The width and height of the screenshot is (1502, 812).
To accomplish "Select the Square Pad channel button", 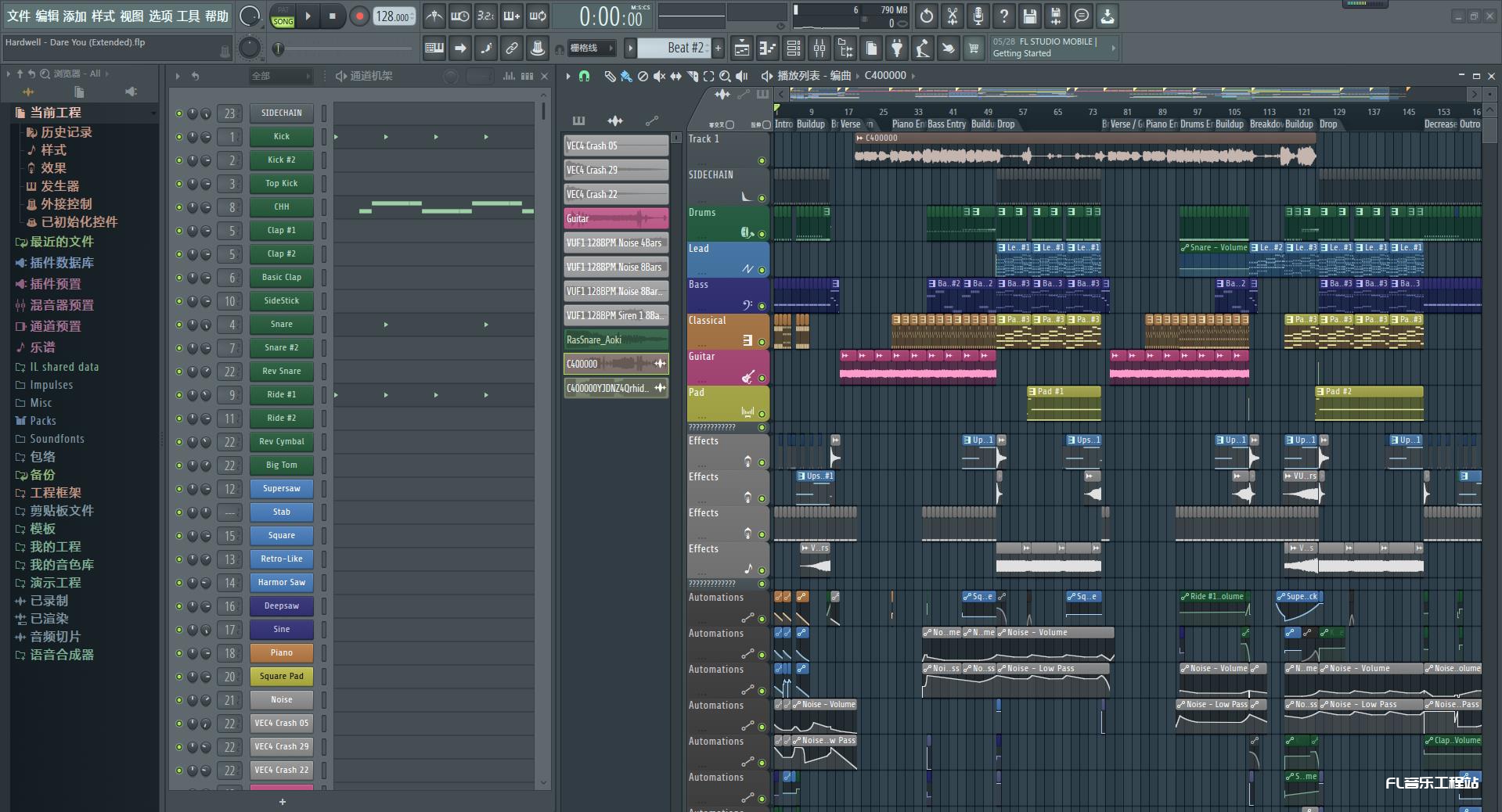I will tap(282, 677).
